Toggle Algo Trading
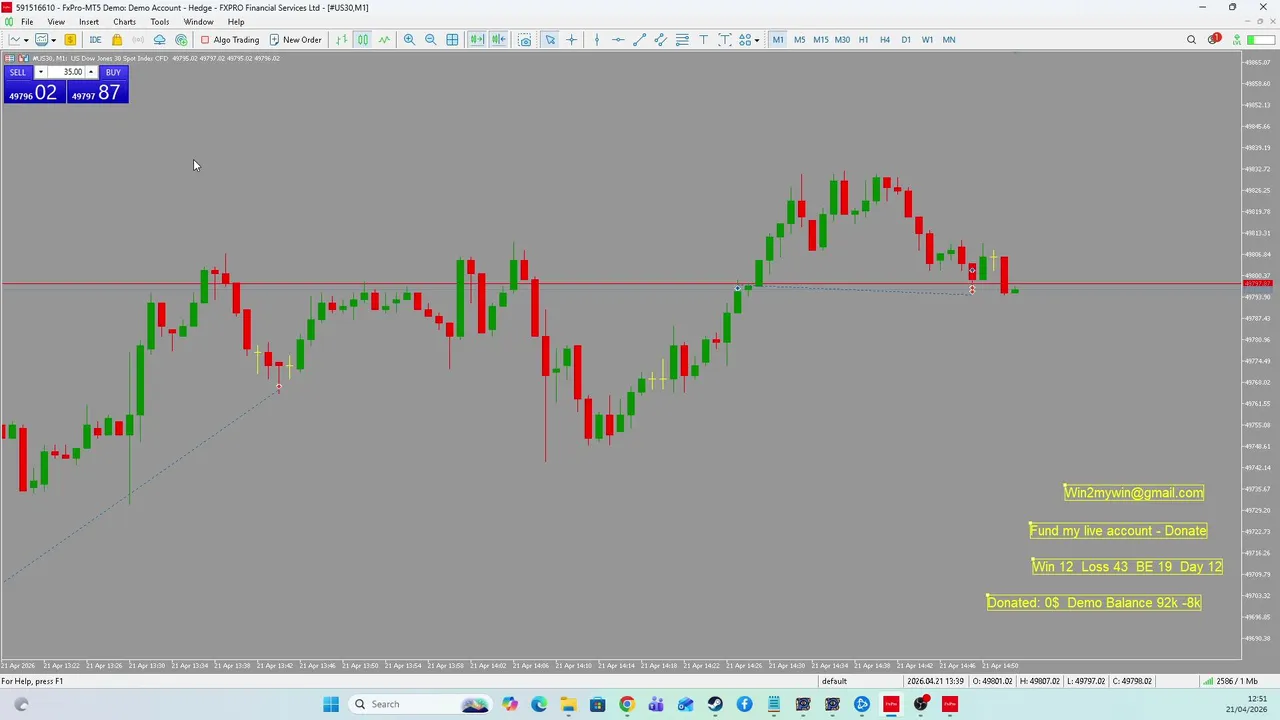The height and width of the screenshot is (720, 1280). tap(229, 40)
